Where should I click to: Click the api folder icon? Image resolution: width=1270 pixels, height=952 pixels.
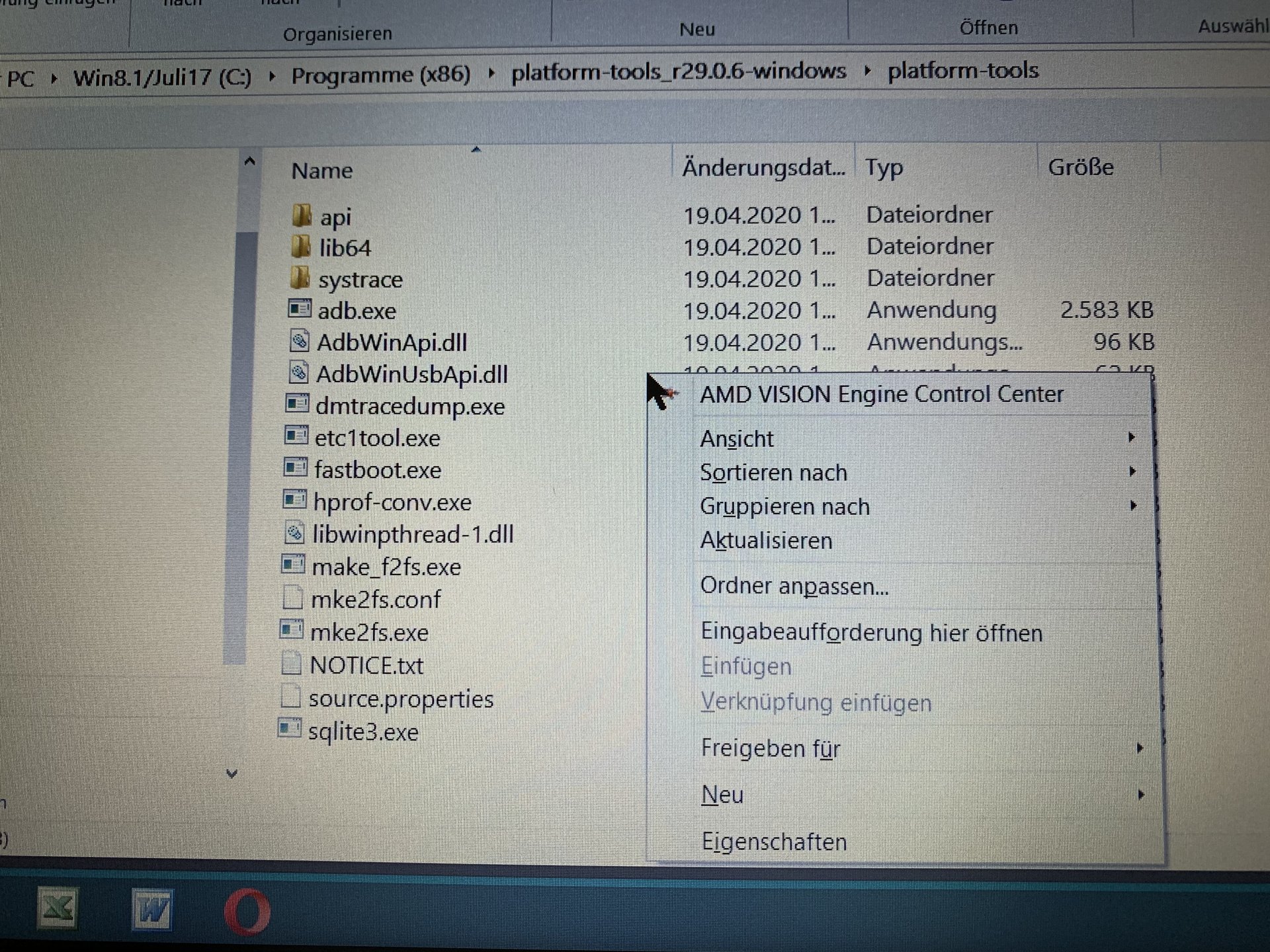point(302,216)
